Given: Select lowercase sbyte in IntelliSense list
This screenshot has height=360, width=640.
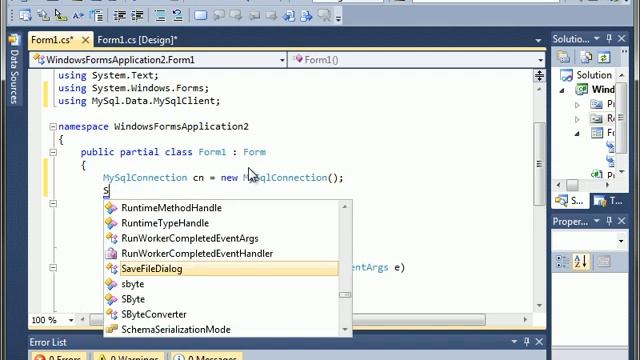Looking at the screenshot, I should [221, 284].
